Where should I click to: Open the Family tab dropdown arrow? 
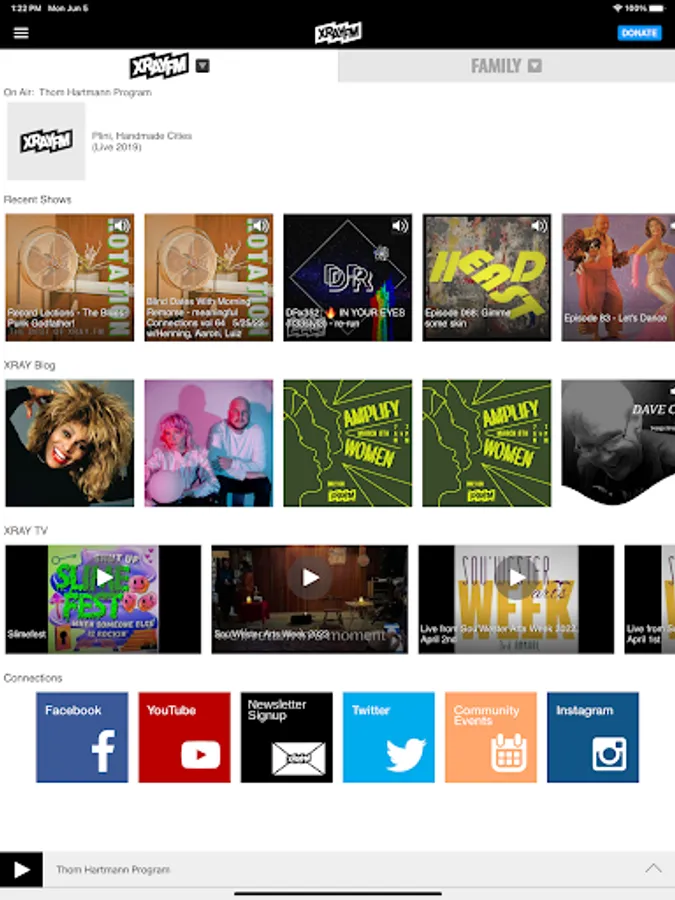[x=534, y=65]
